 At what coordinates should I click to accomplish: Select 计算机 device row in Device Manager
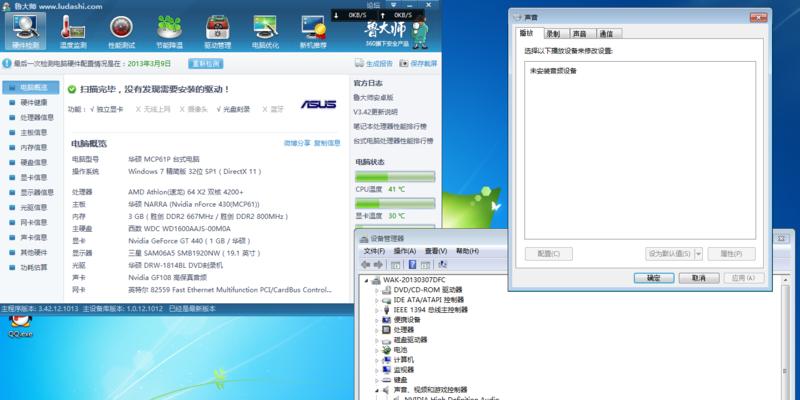(398, 360)
